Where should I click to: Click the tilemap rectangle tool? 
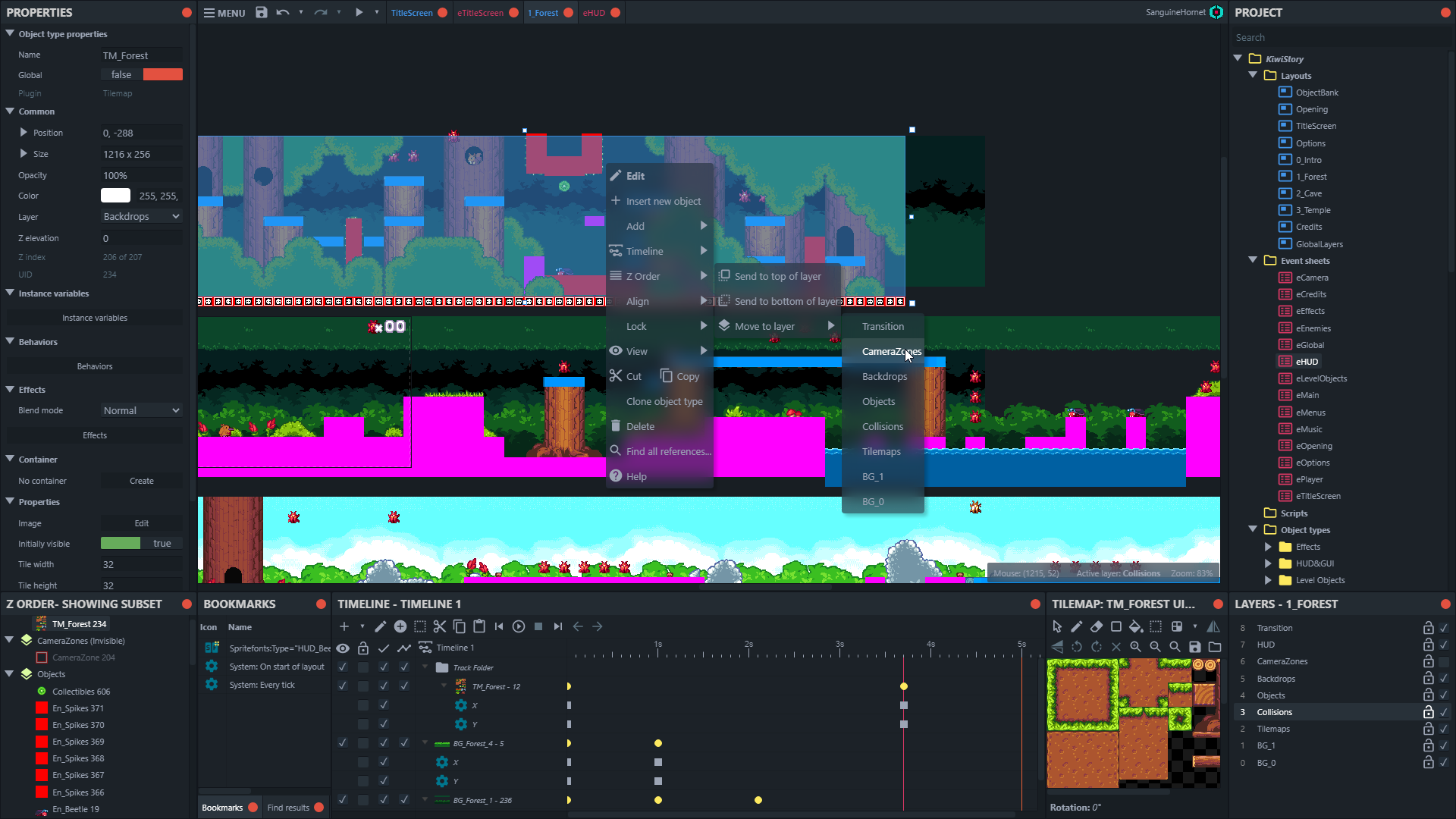(x=1116, y=626)
